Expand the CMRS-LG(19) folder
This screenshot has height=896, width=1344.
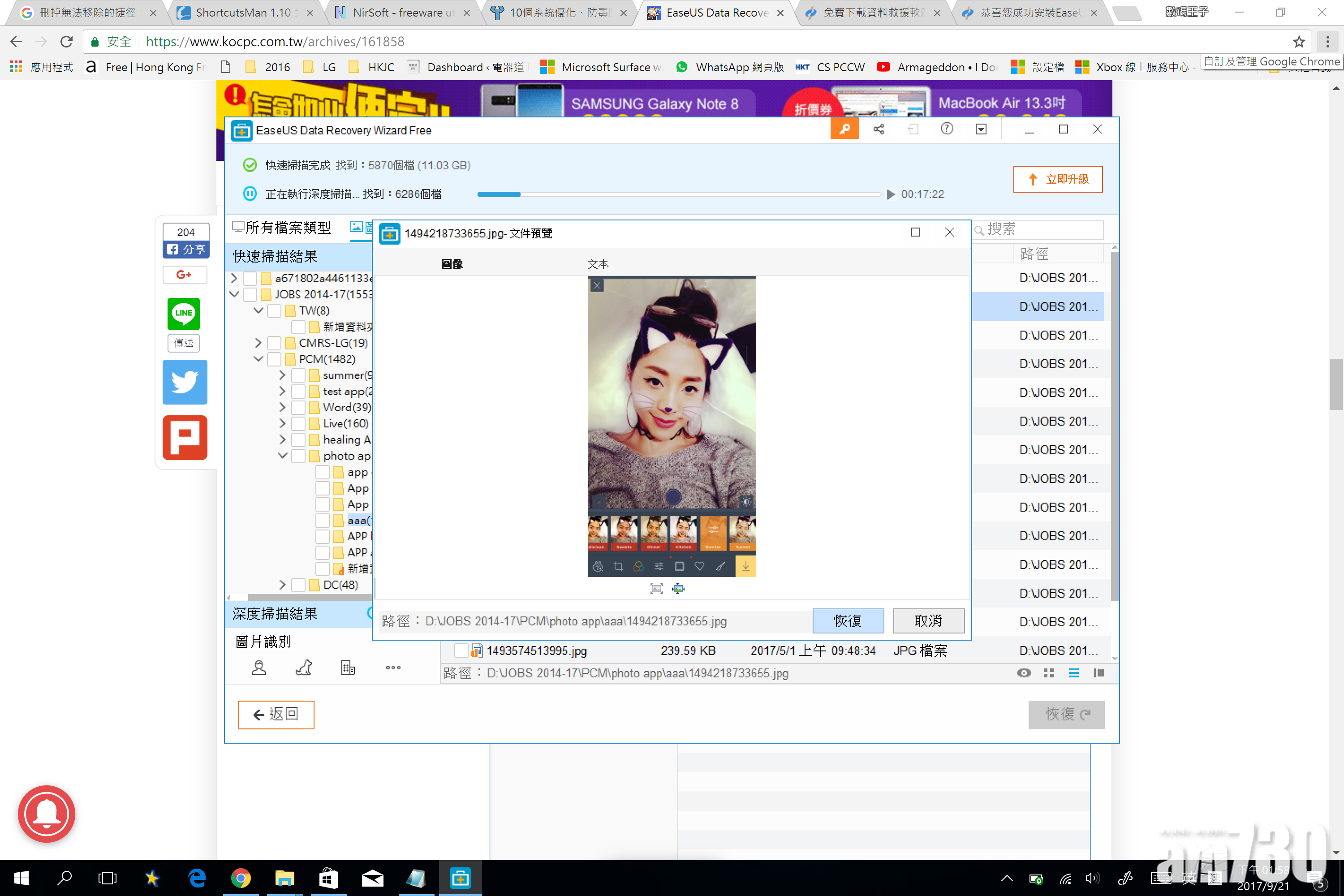point(258,343)
